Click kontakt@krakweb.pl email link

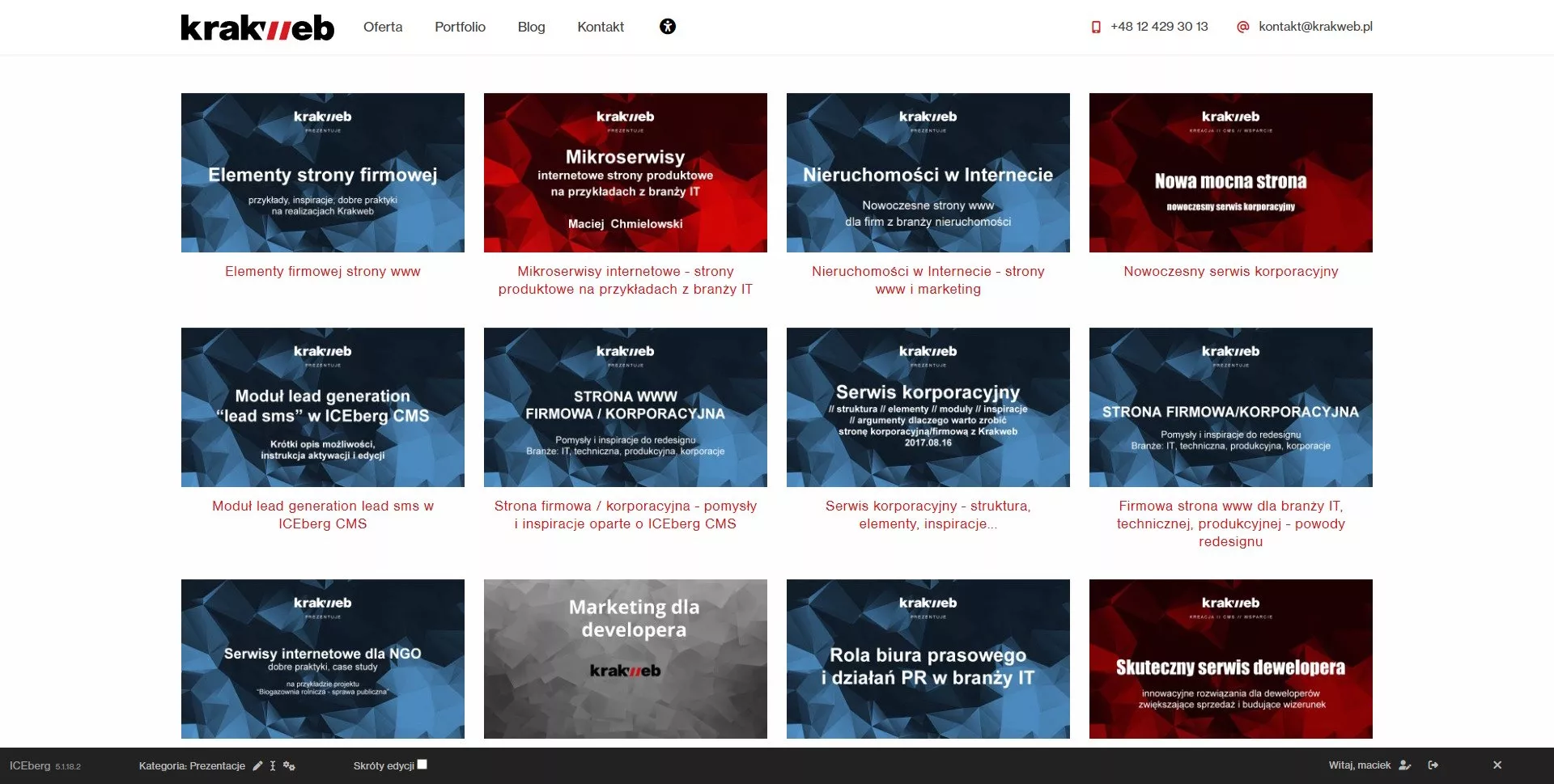(1315, 27)
